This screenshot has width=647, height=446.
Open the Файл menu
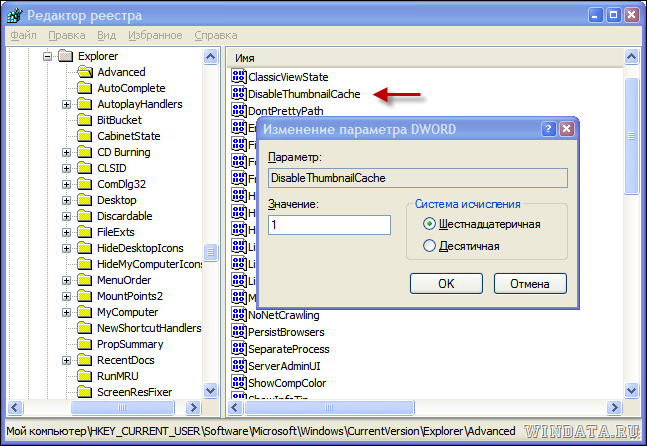(23, 35)
